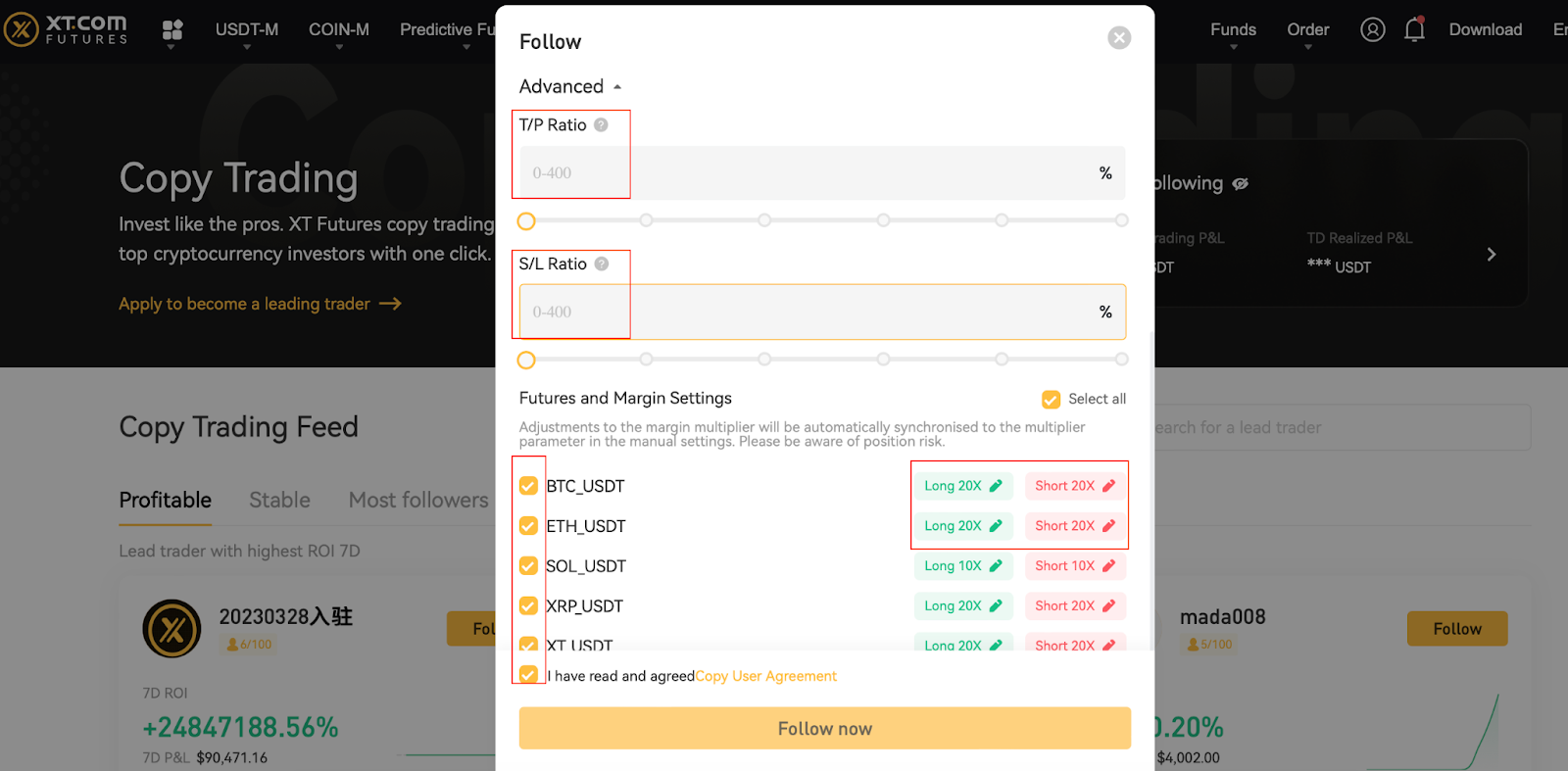
Task: Open the notifications bell icon
Action: tap(1414, 29)
